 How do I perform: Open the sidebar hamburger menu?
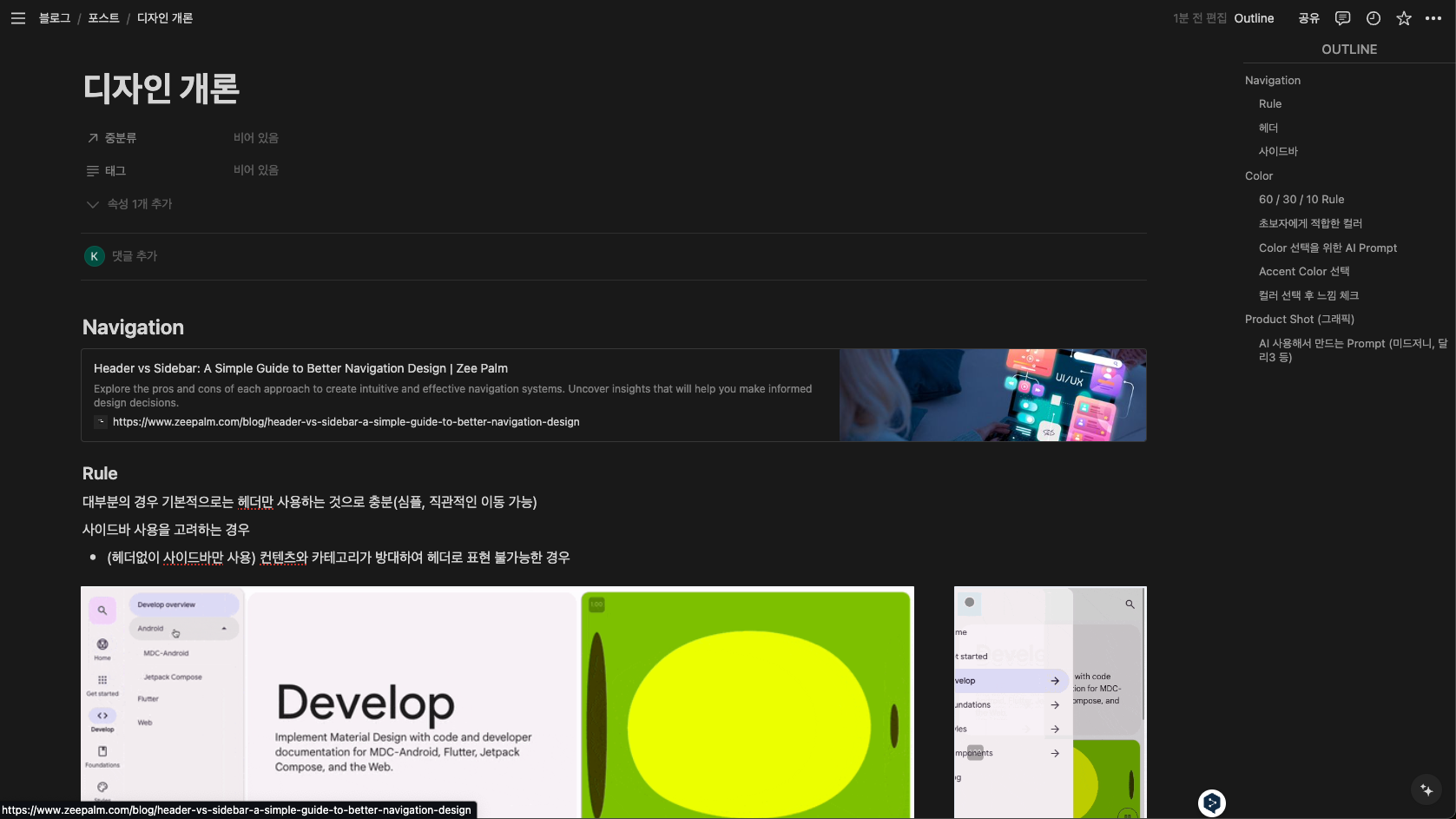[x=18, y=18]
